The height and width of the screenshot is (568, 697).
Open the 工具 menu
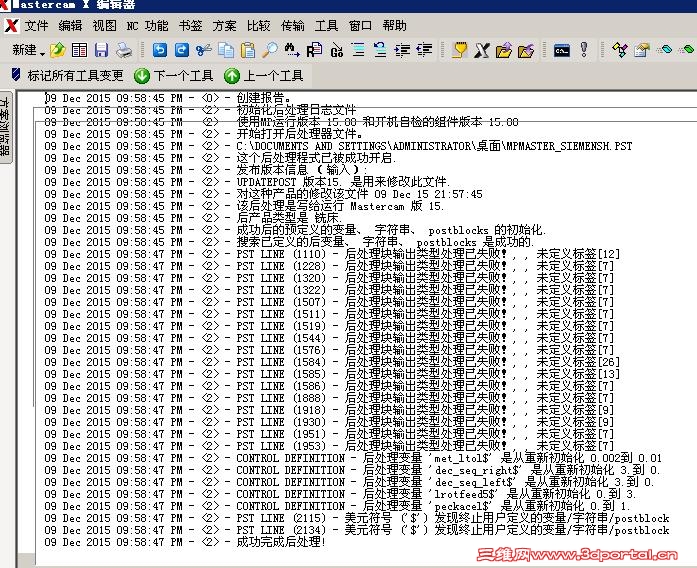click(x=326, y=26)
